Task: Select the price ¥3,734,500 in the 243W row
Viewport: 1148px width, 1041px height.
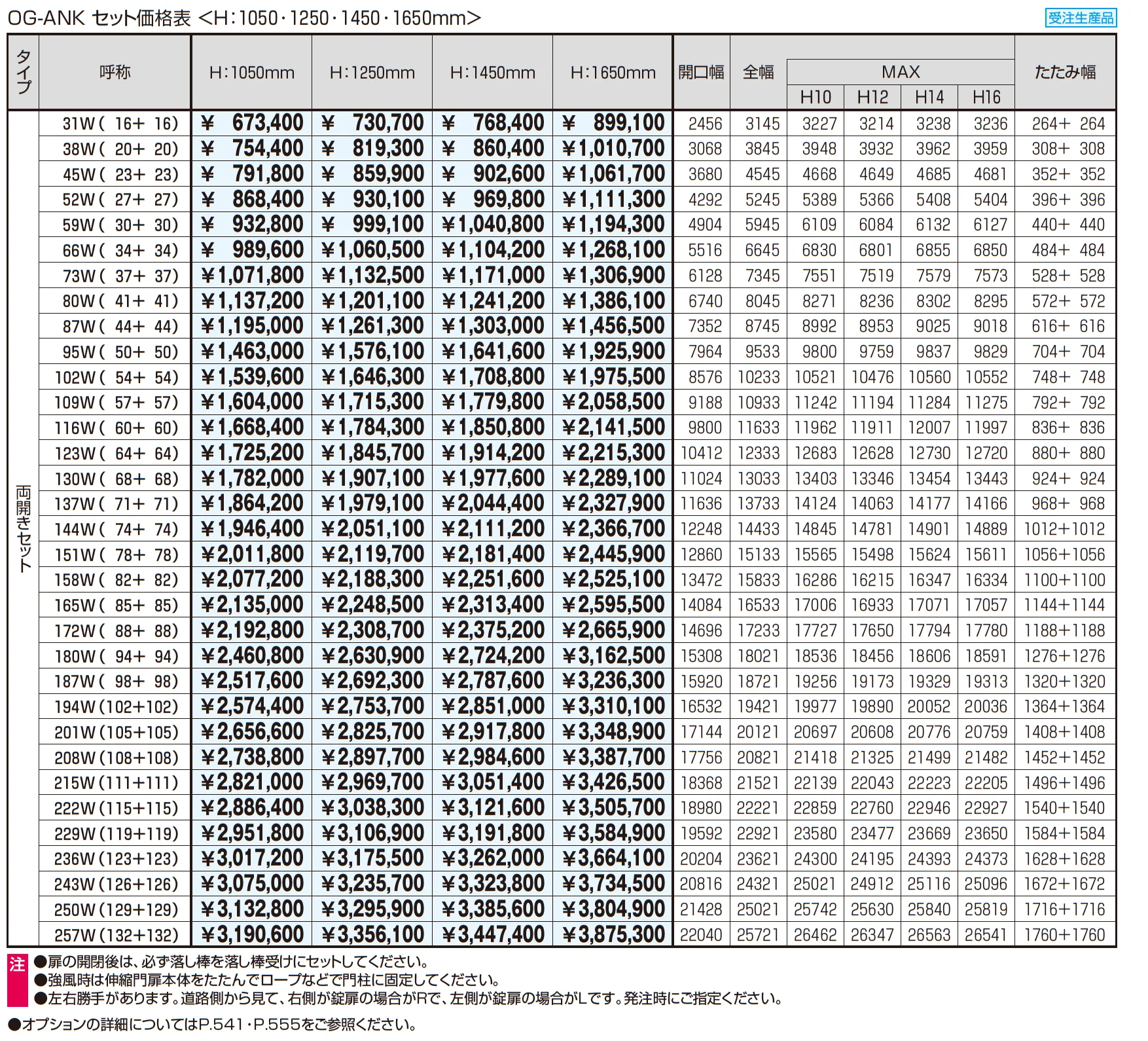Action: click(613, 884)
